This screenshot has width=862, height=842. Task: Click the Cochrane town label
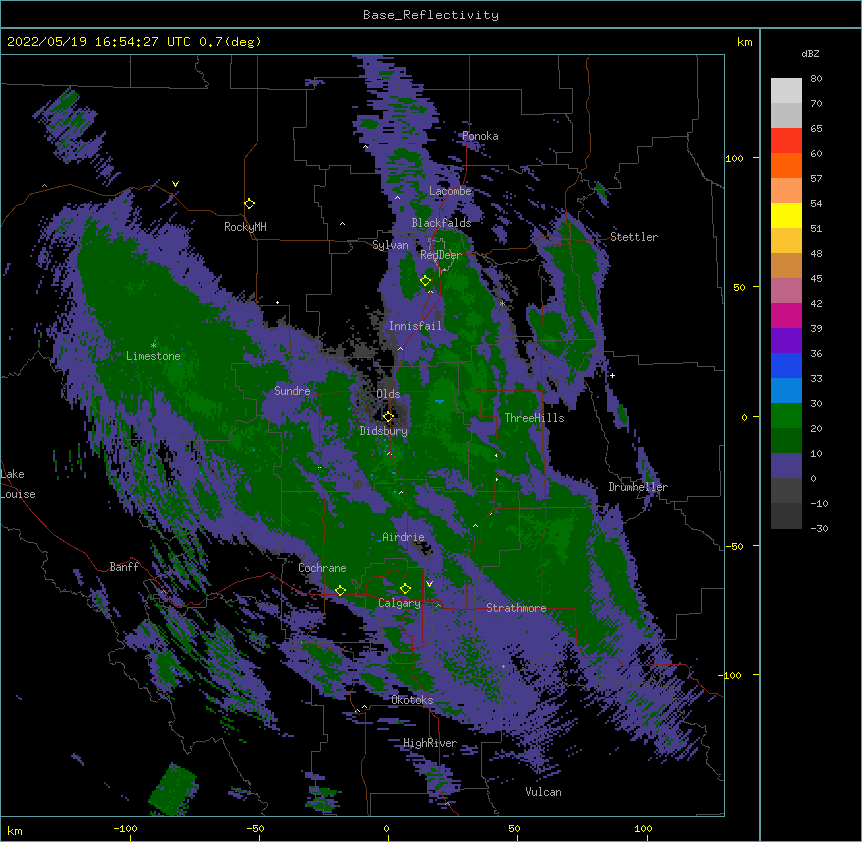coord(322,568)
